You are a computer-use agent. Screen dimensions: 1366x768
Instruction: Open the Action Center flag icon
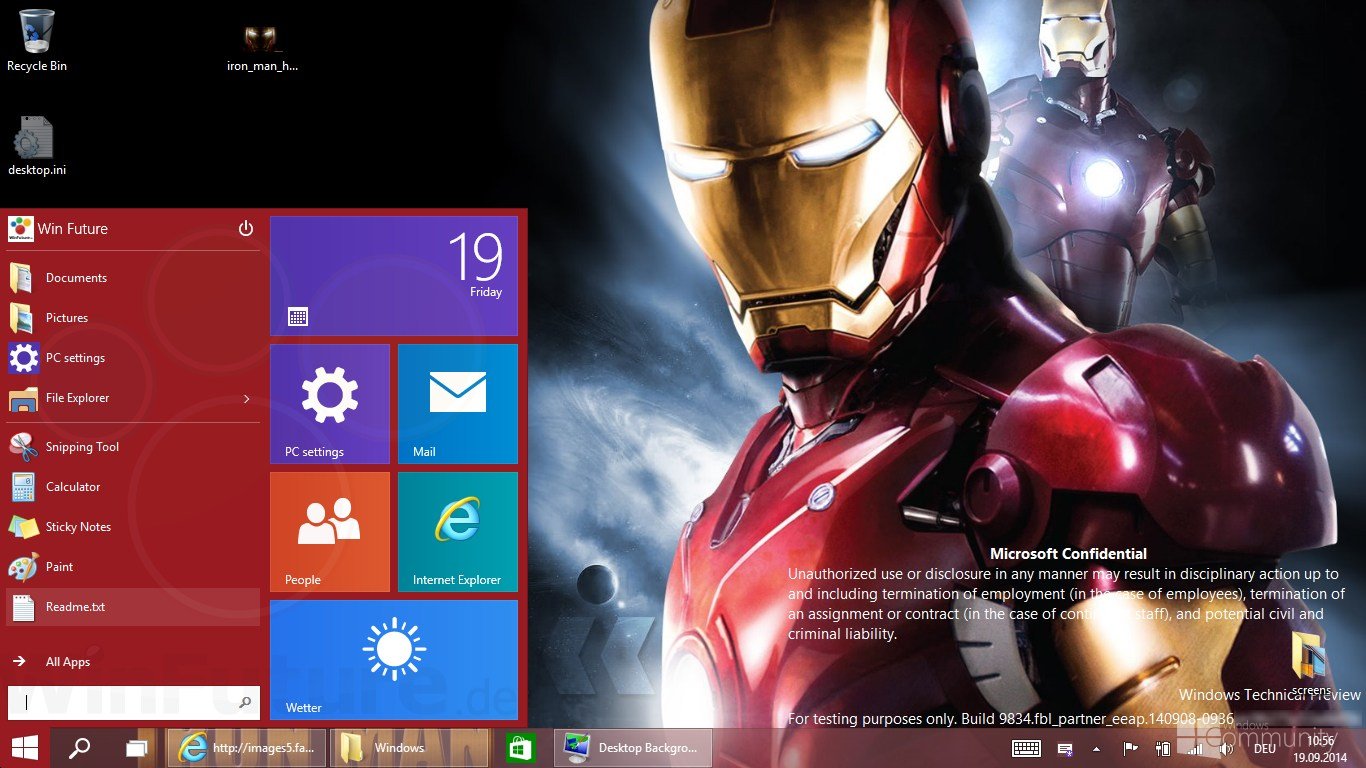tap(1131, 748)
